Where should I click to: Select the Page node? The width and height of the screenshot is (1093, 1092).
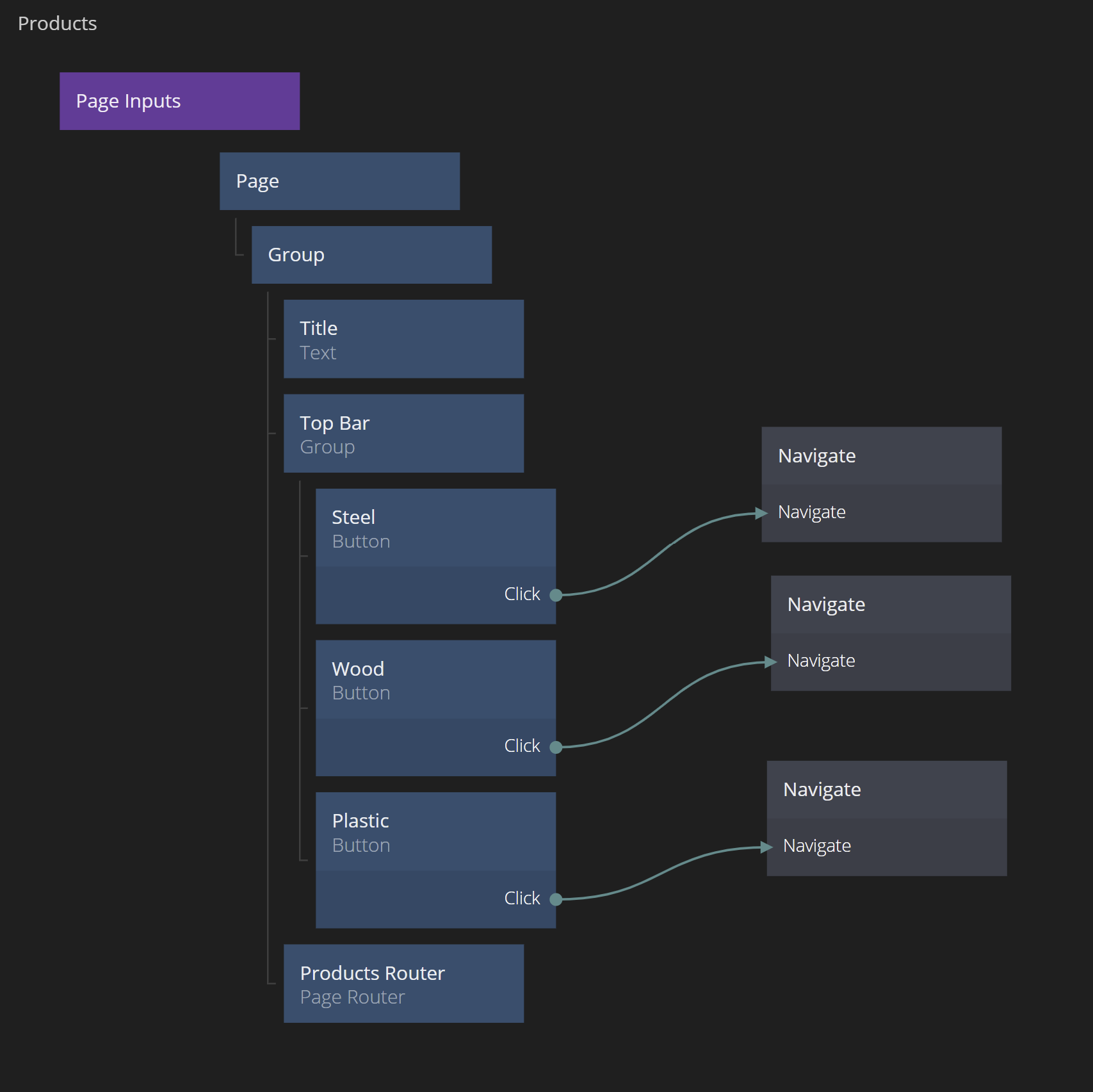pos(339,181)
